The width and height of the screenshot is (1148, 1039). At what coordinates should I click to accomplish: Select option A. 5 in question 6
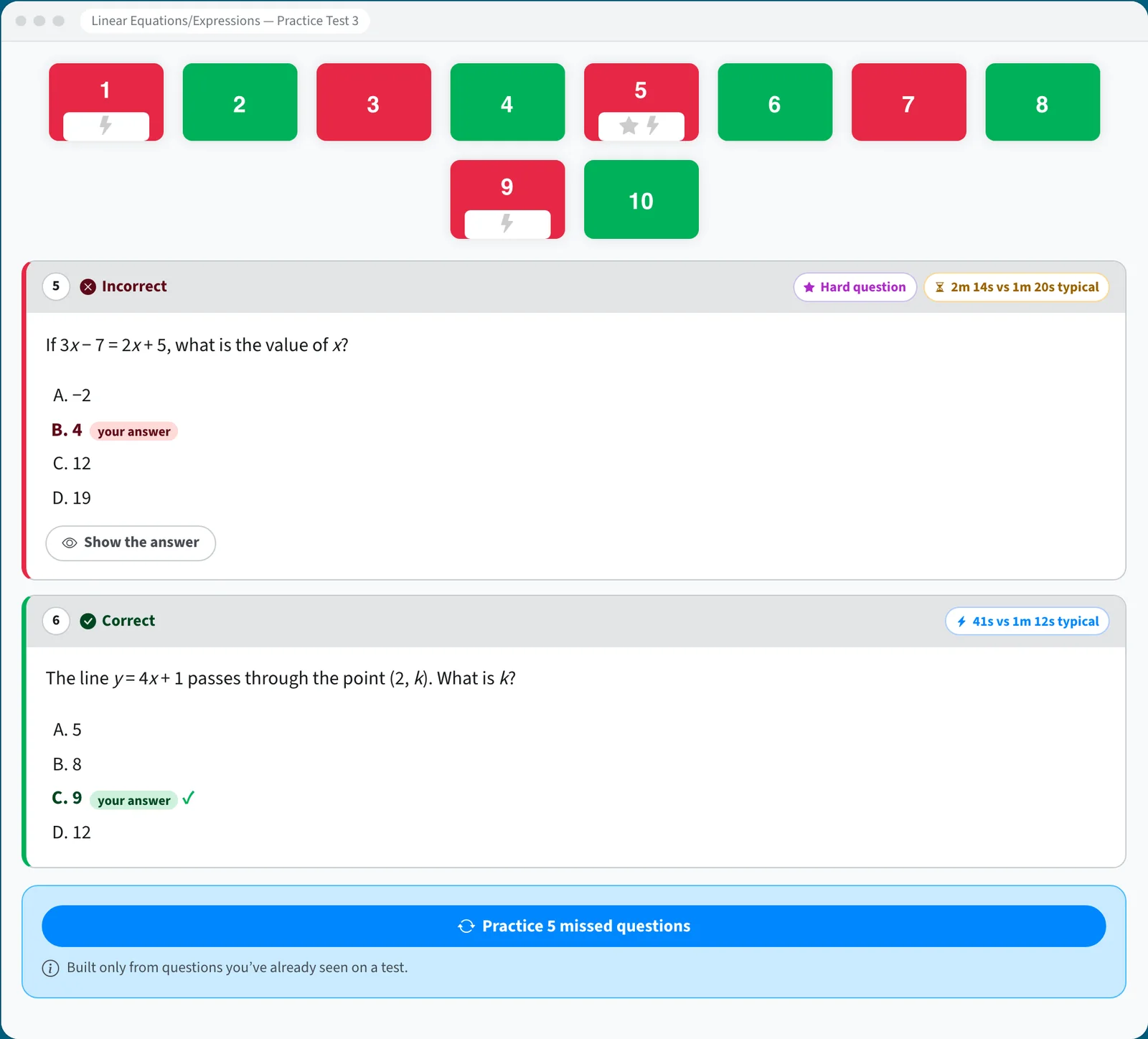(x=67, y=730)
